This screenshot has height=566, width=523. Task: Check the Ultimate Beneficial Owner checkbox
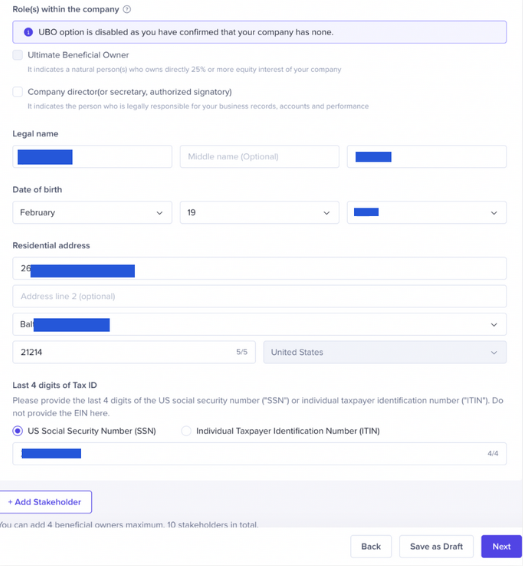18,55
